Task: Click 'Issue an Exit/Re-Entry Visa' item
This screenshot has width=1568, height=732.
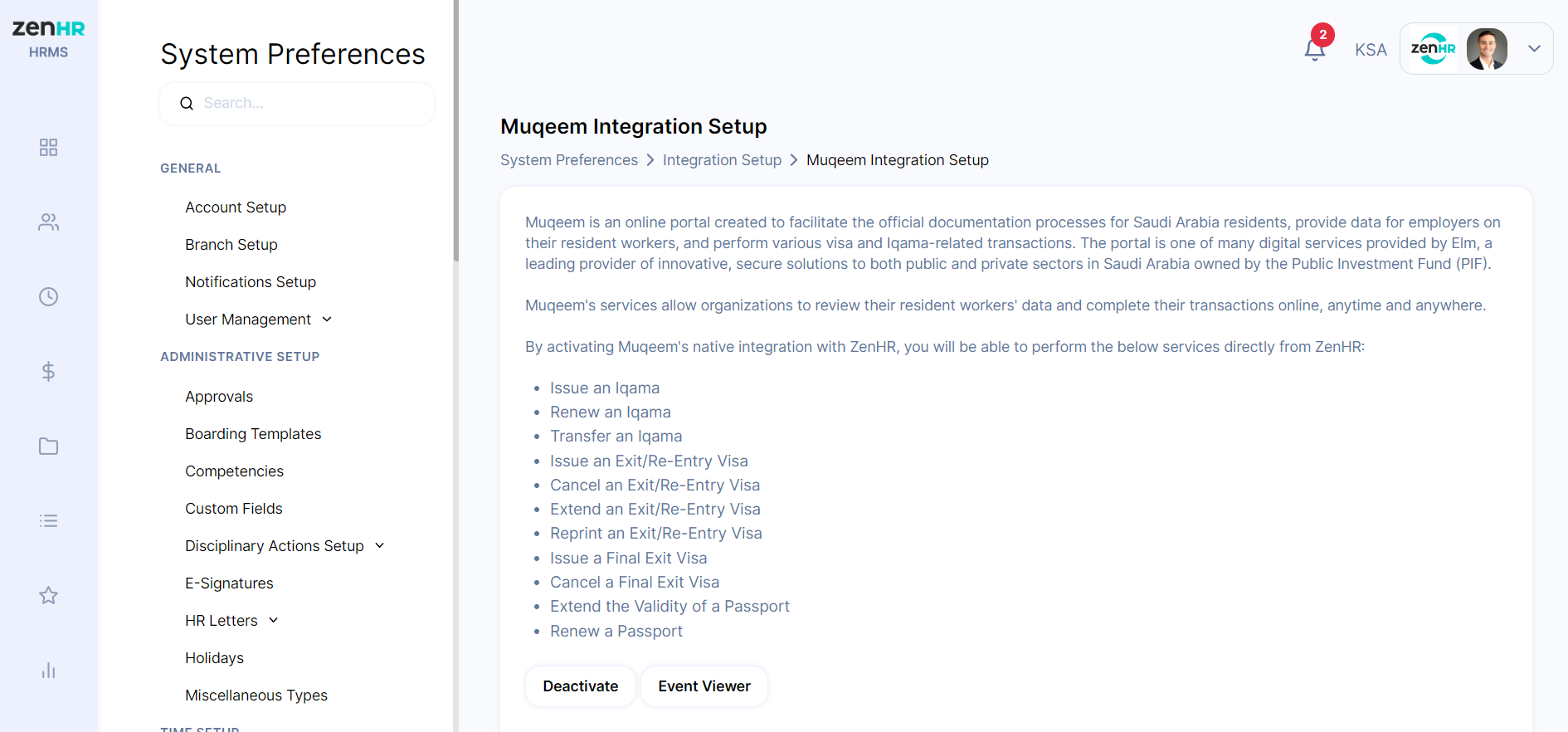Action: 649,461
